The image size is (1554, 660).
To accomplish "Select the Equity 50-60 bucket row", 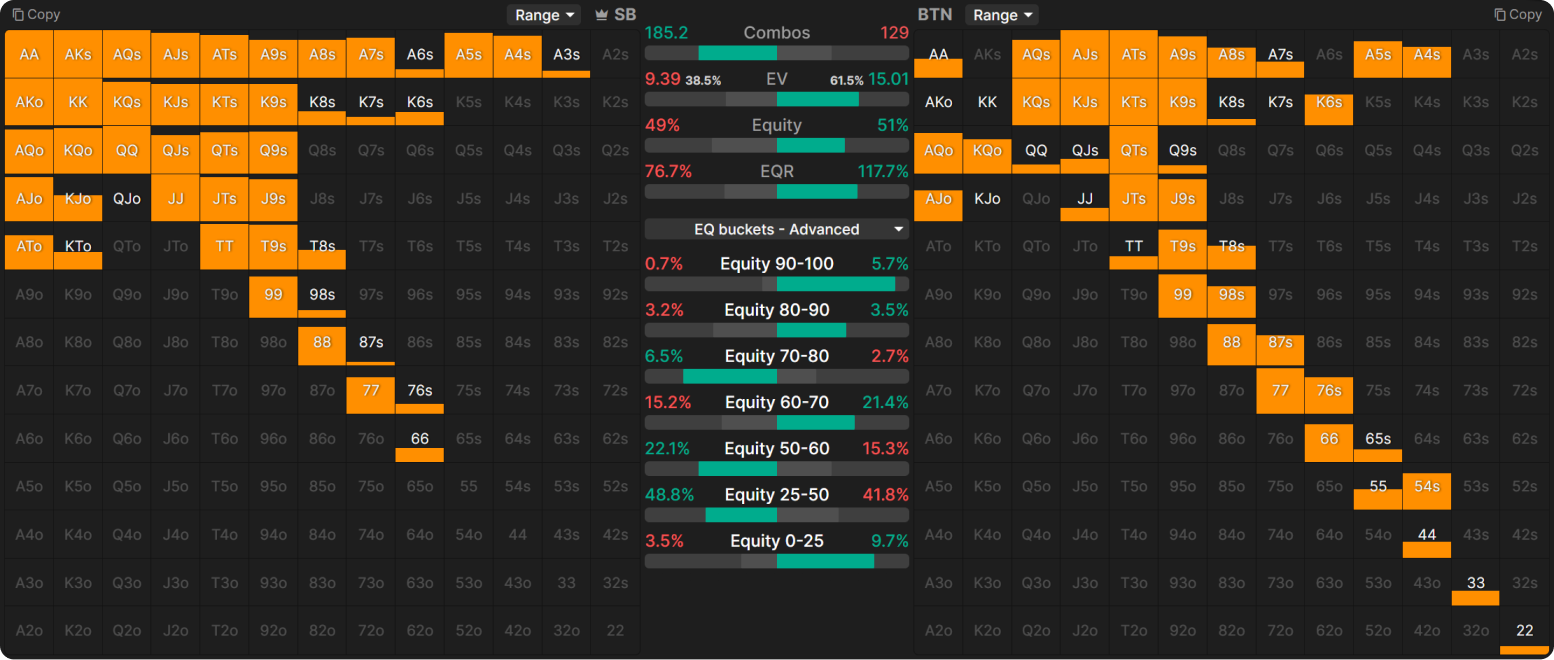I will (777, 458).
